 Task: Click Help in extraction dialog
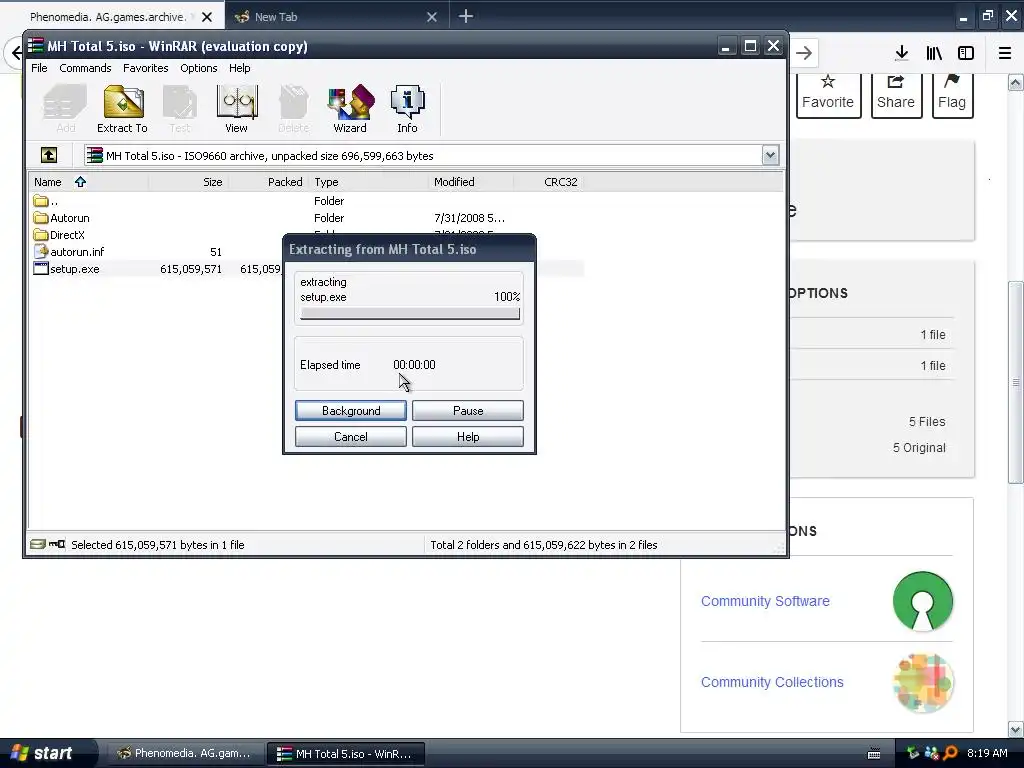point(468,436)
